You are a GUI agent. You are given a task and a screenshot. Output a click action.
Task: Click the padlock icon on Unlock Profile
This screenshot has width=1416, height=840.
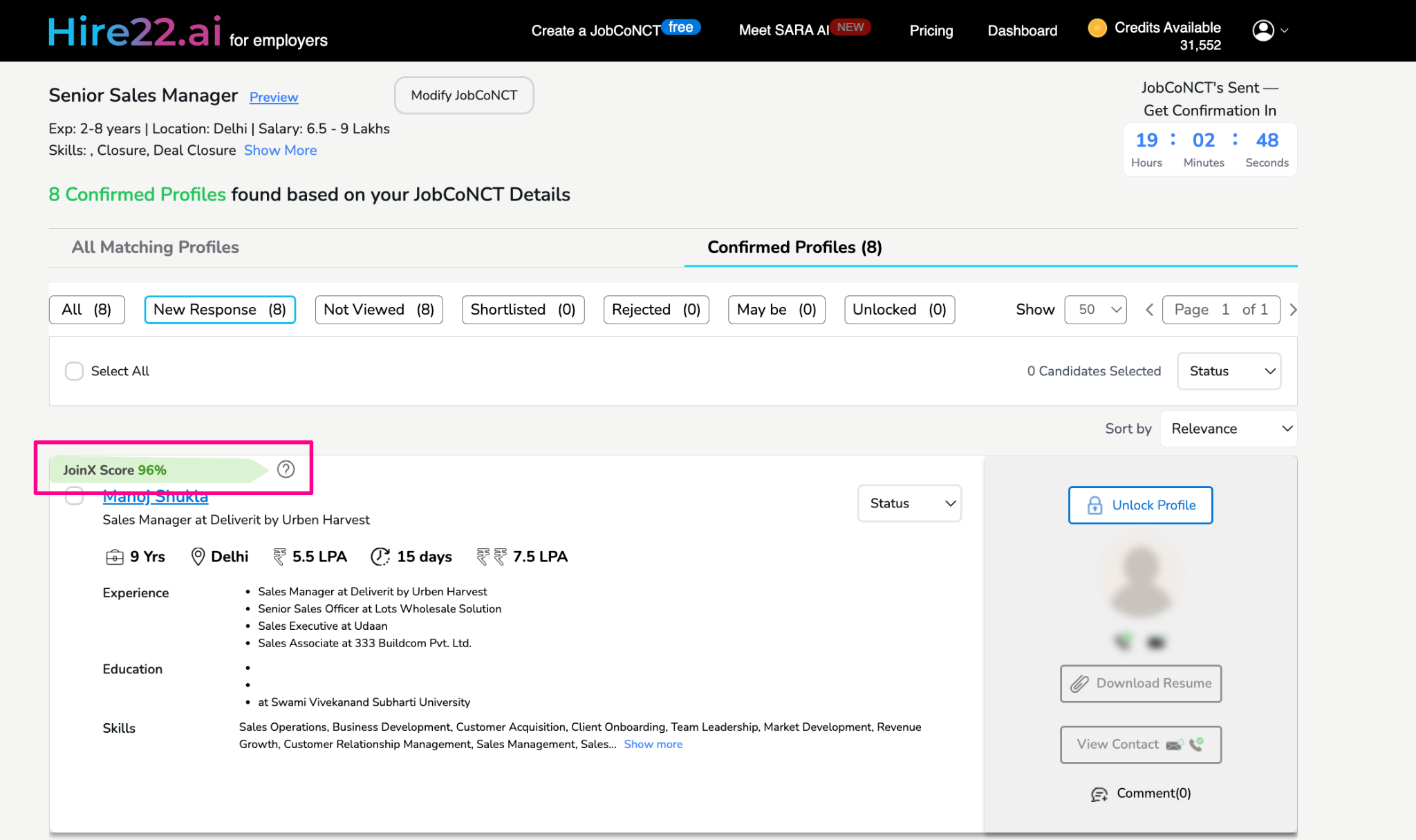click(x=1094, y=505)
